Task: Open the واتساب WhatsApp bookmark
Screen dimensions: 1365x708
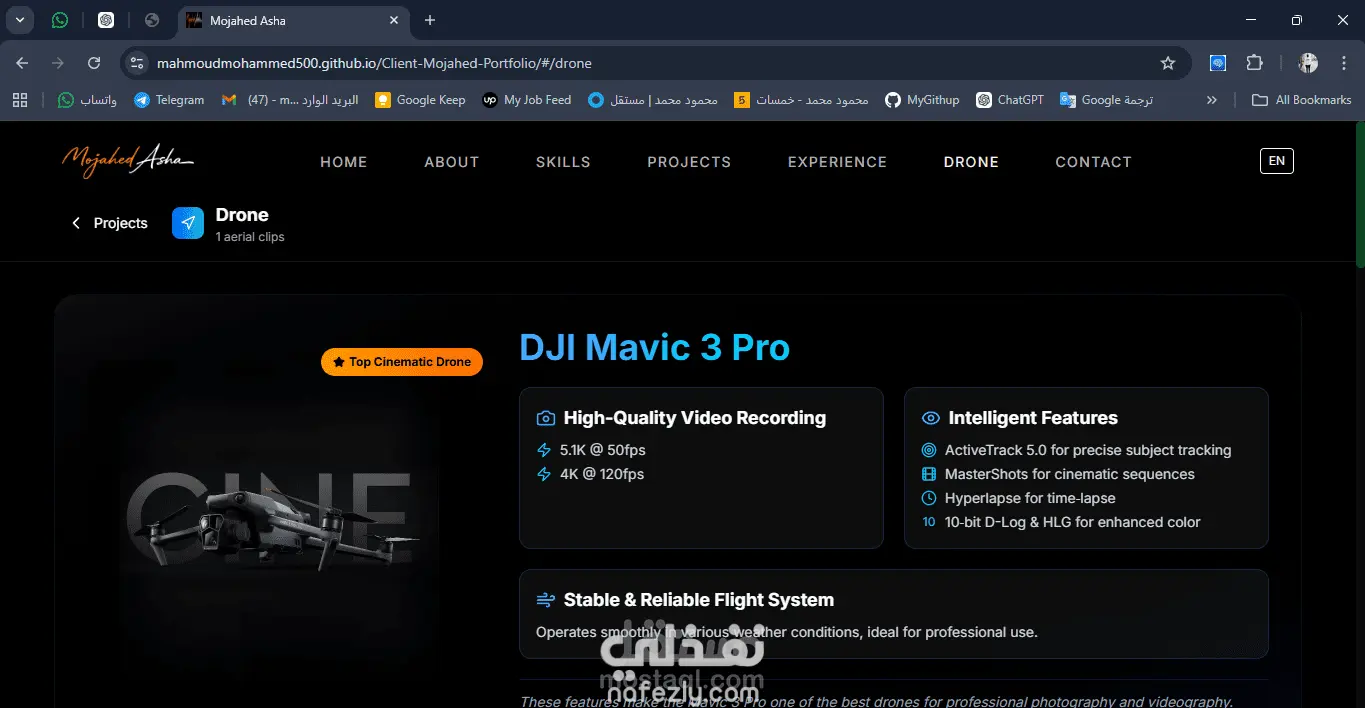Action: (87, 100)
